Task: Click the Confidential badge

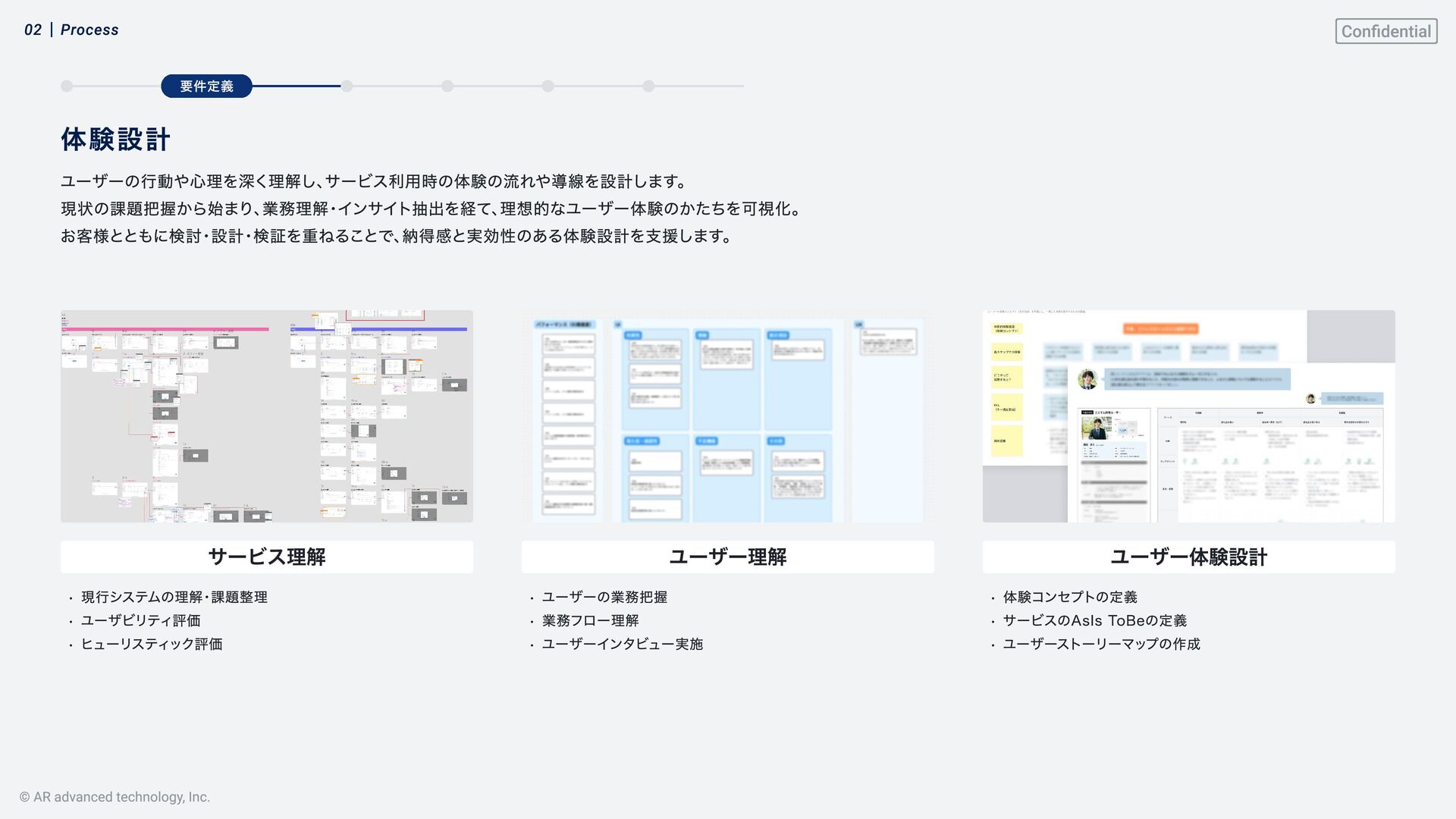Action: click(x=1385, y=31)
